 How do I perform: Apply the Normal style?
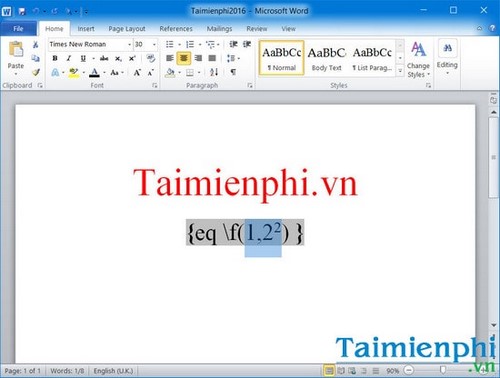click(282, 58)
